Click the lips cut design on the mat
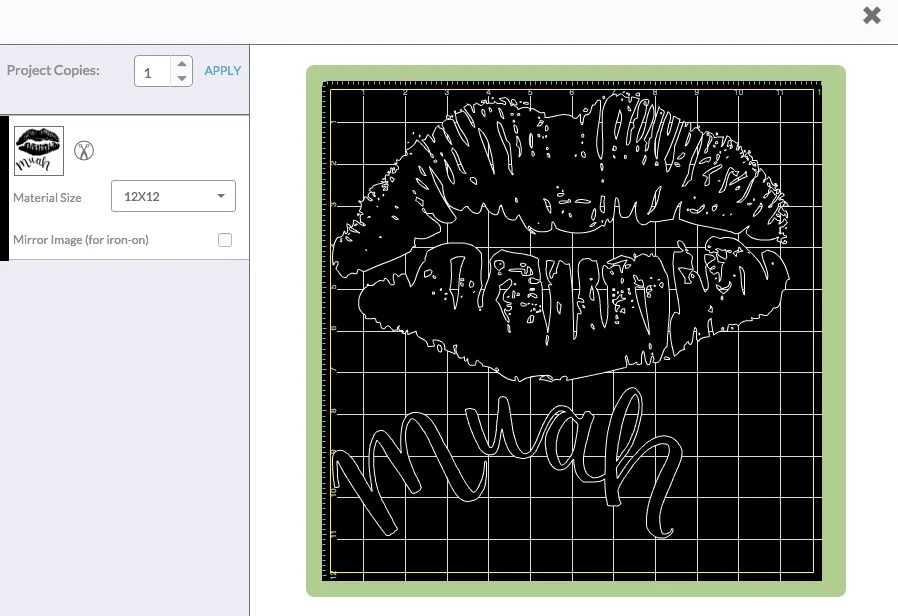 click(561, 236)
